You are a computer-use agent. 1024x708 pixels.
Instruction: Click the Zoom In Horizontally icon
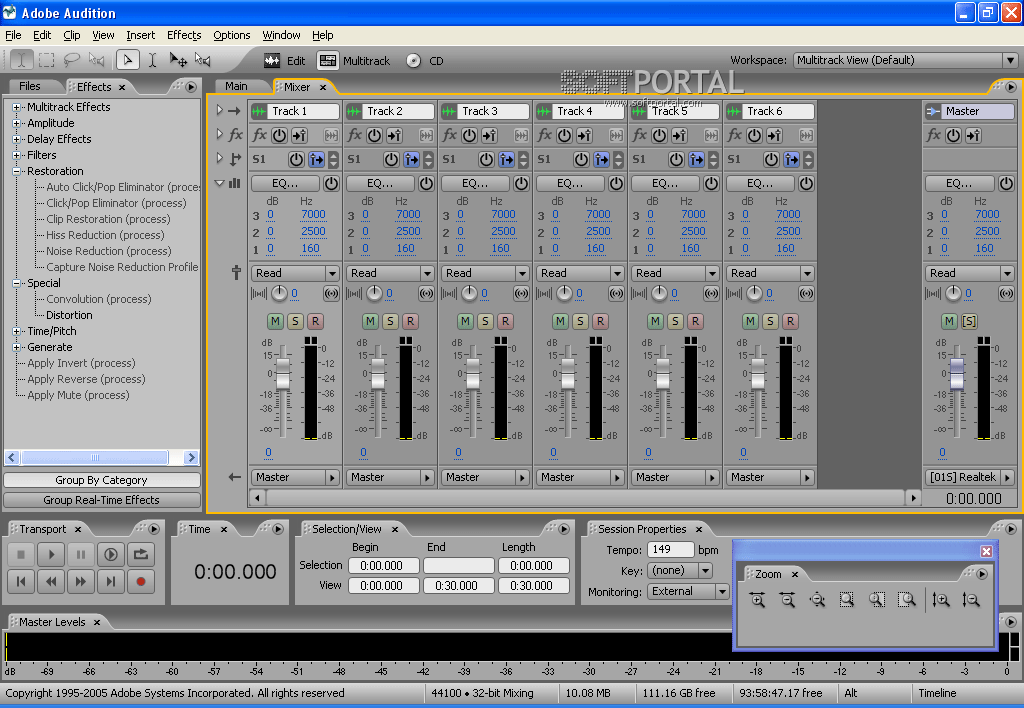click(x=757, y=600)
